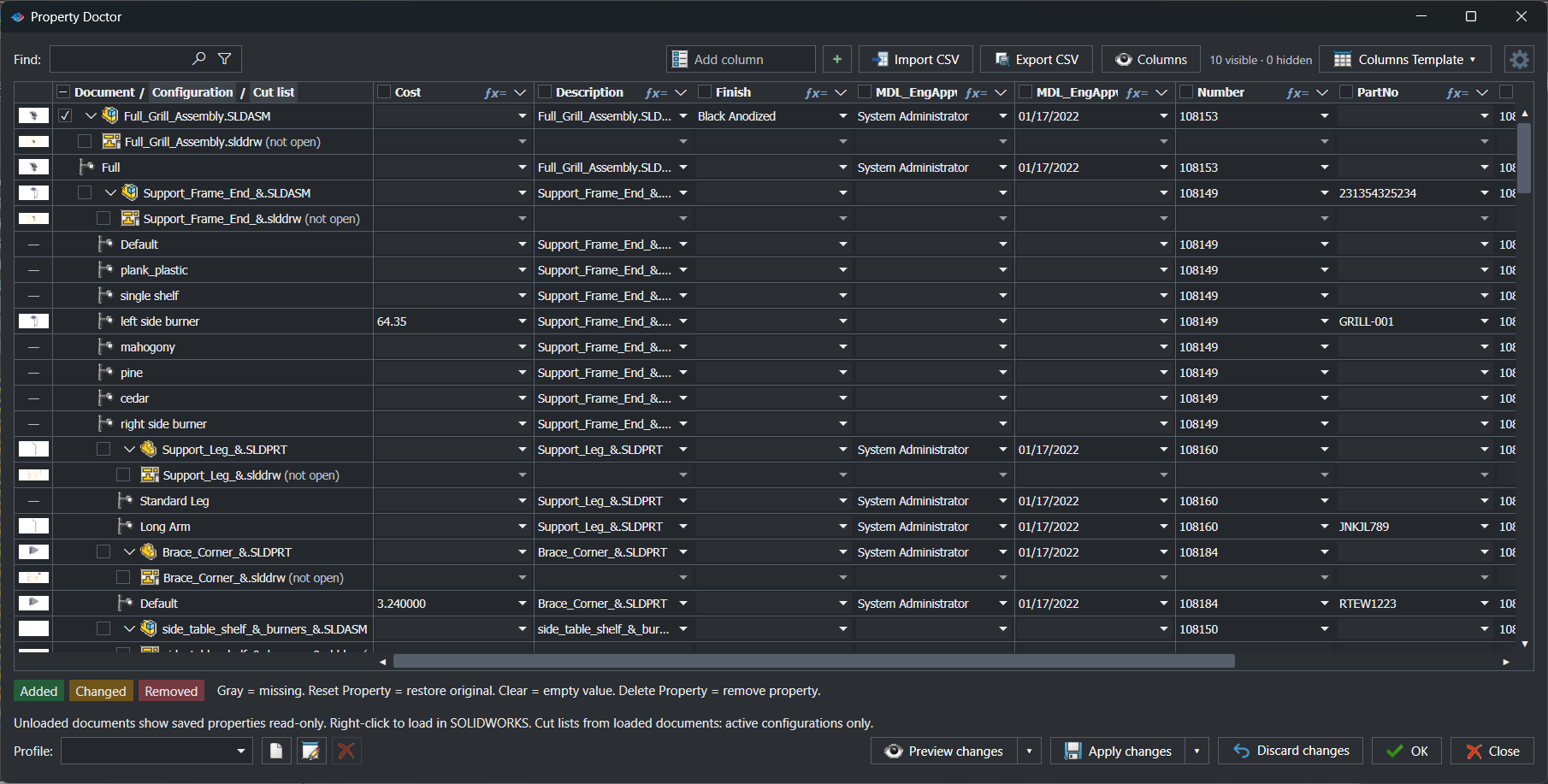
Task: Open the Columns button
Action: 1151,59
